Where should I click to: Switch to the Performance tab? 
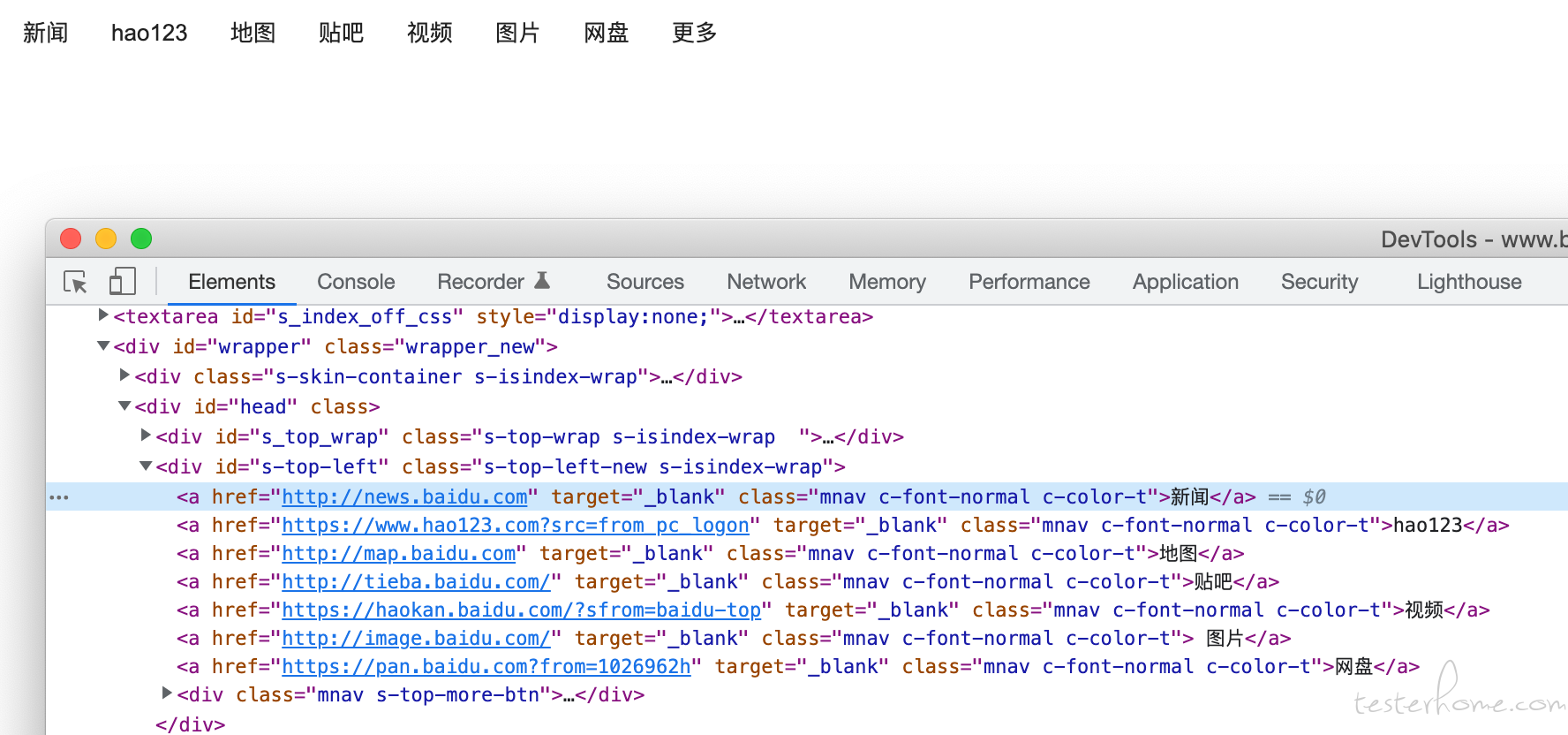(x=1029, y=282)
